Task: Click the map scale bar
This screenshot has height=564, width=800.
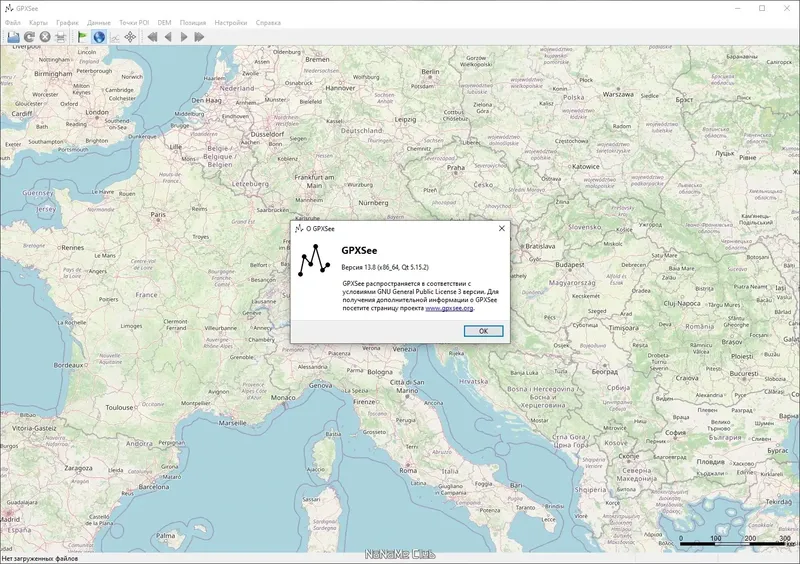Action: point(738,541)
